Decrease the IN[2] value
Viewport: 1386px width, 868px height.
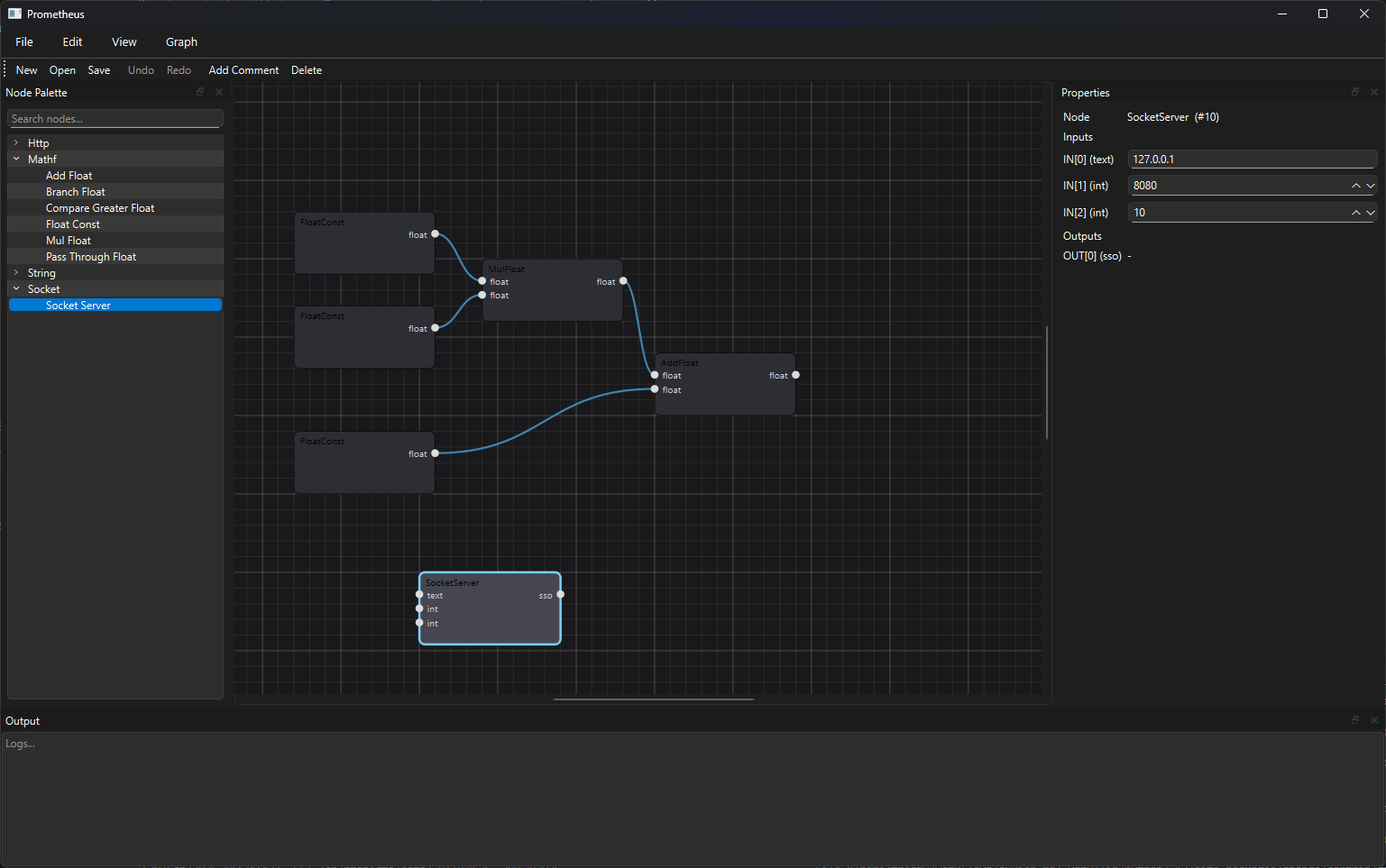[1371, 213]
